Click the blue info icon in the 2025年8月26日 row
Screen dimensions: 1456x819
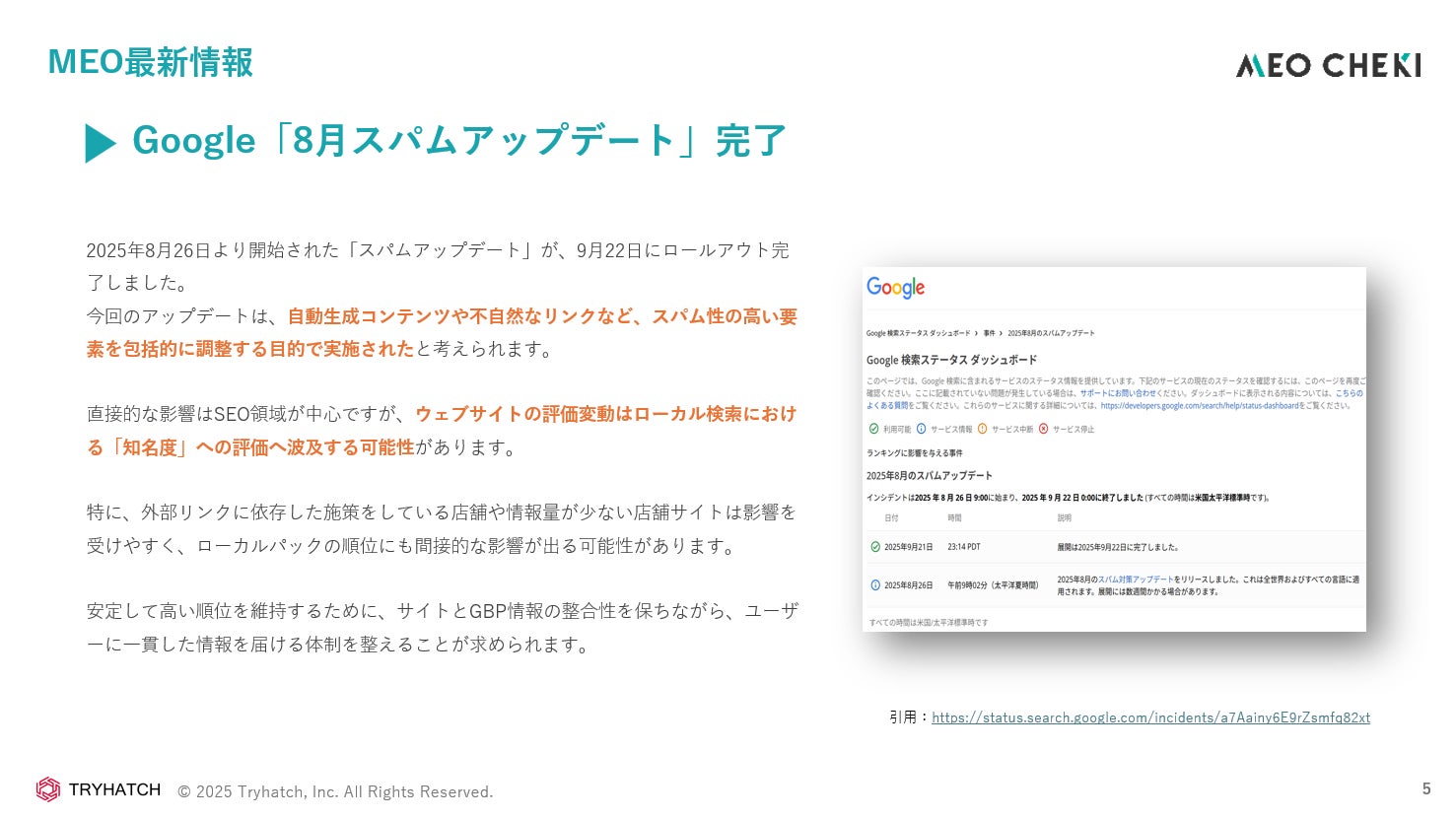click(875, 585)
